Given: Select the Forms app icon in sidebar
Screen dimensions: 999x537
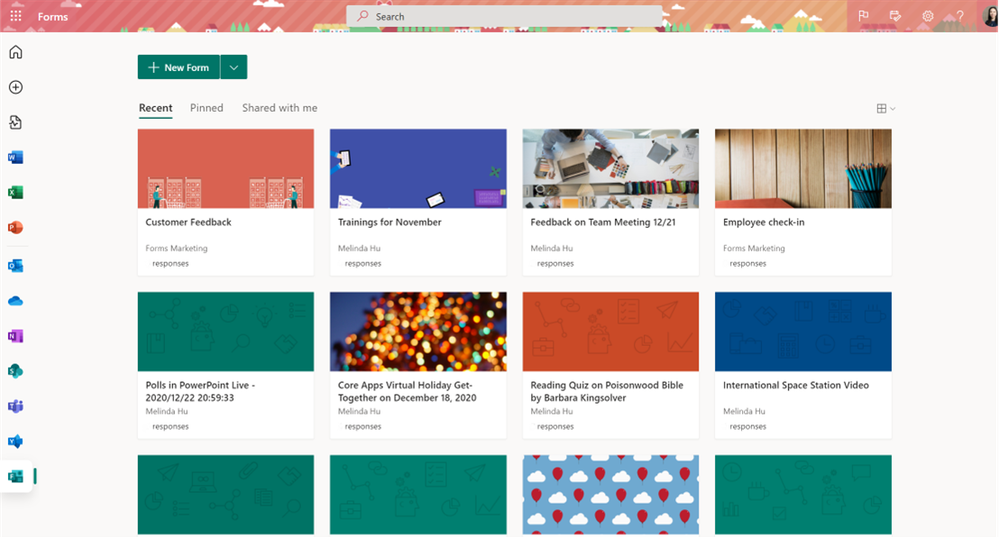Looking at the screenshot, I should tap(16, 476).
